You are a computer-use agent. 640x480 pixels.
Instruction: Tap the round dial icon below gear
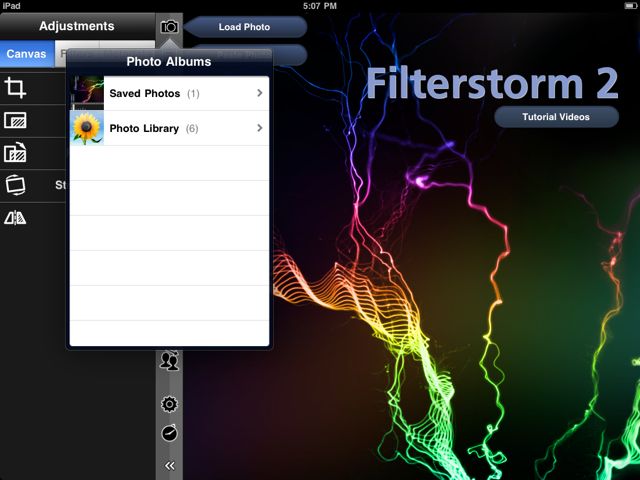click(x=169, y=433)
